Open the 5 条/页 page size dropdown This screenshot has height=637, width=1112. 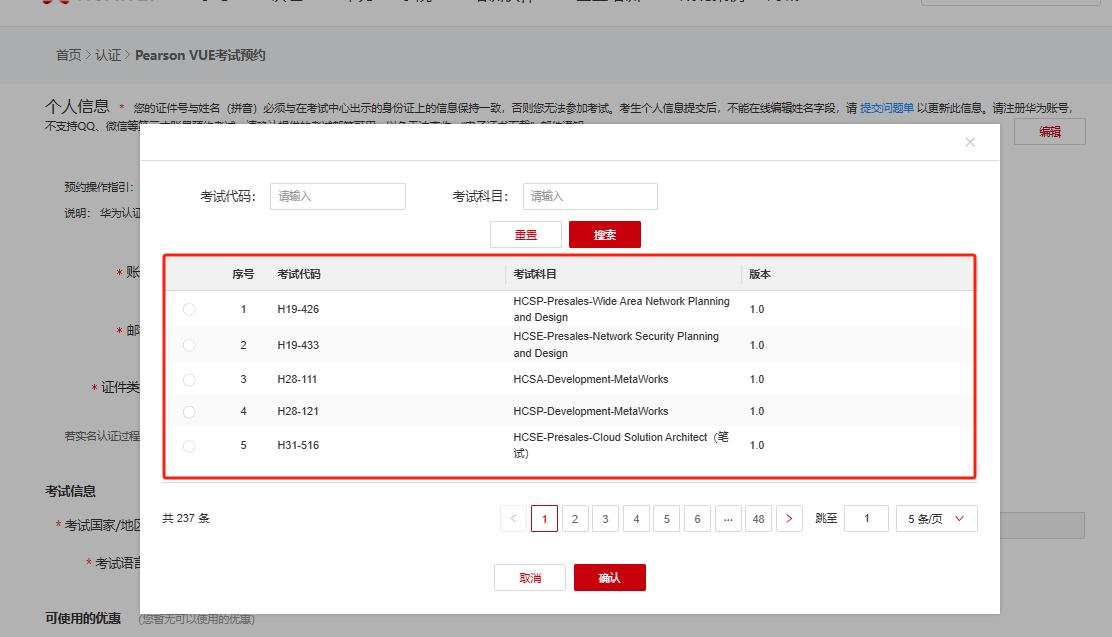[937, 519]
